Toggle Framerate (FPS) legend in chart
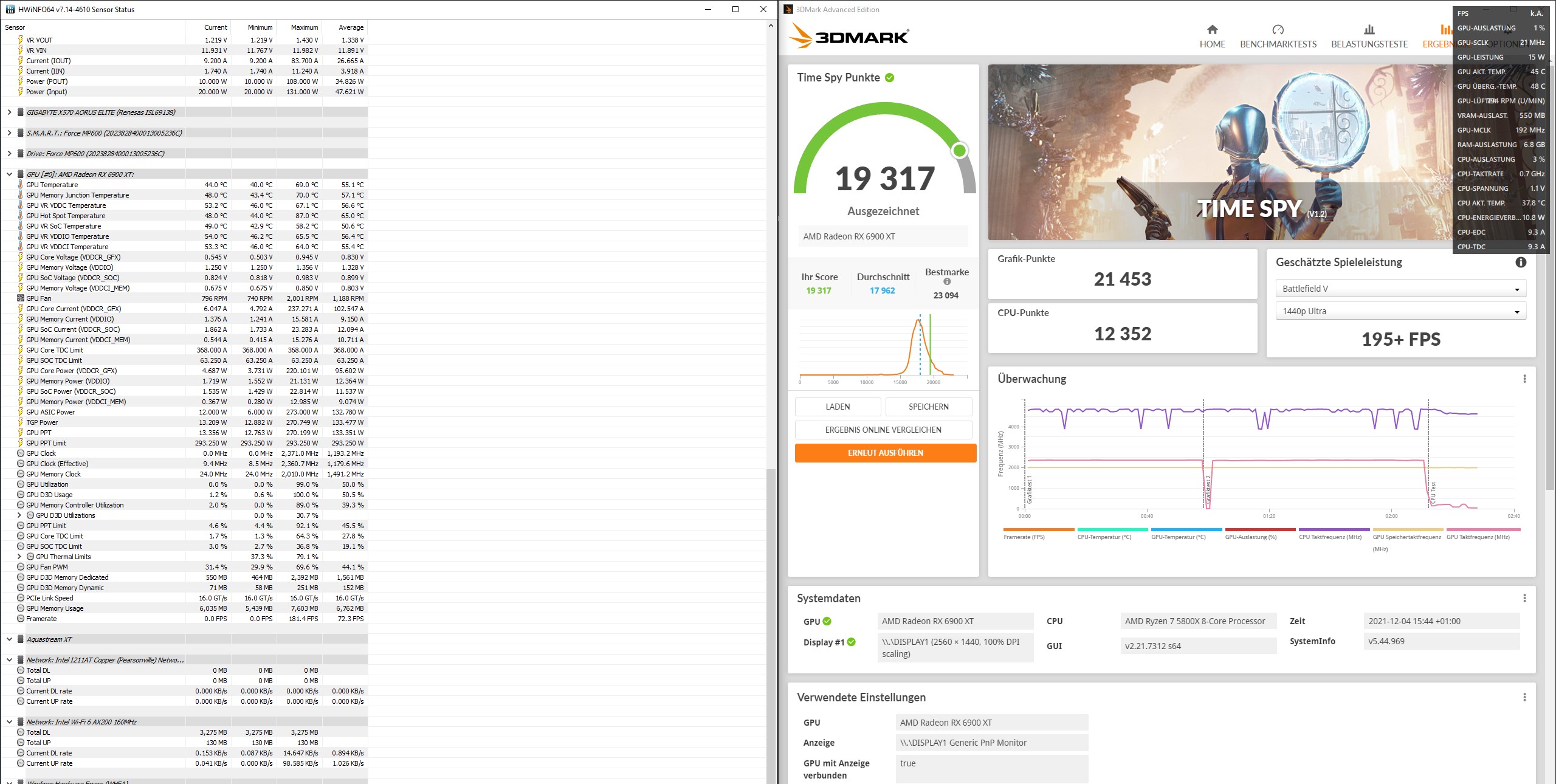Screen dimensions: 1556x784 click(1024, 537)
